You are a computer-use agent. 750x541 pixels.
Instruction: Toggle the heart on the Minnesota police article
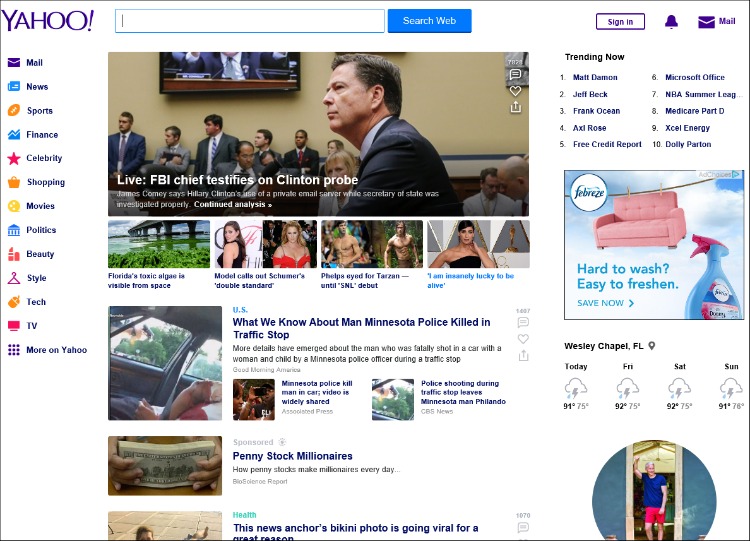523,338
